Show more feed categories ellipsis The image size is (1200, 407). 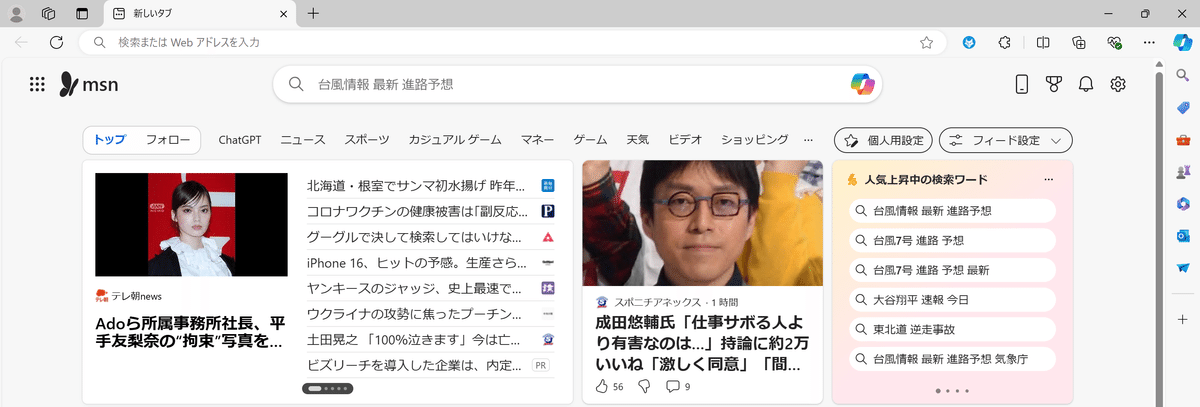point(809,140)
